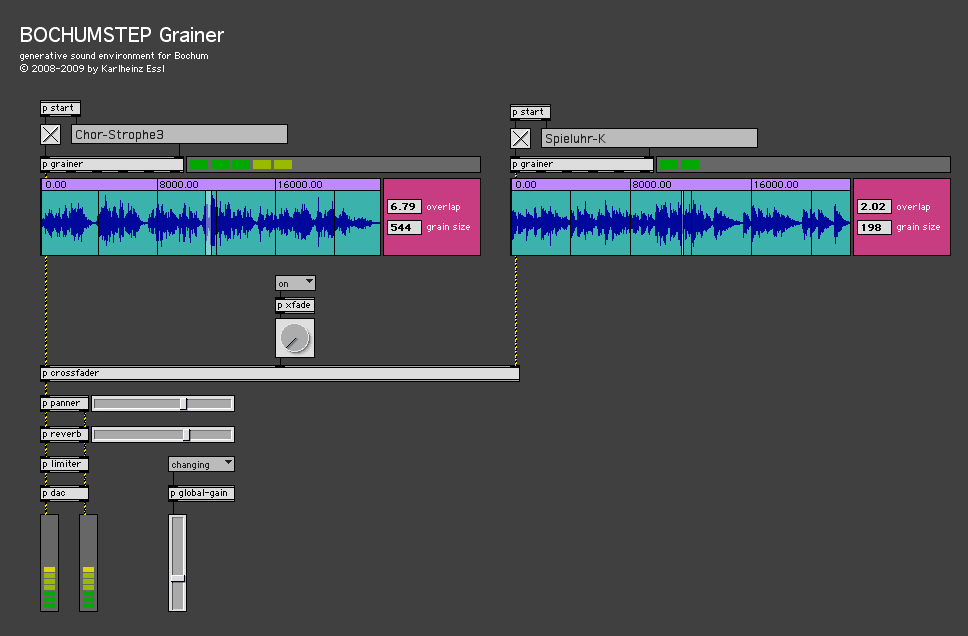Click the 'p crossfader' object bar

[279, 373]
